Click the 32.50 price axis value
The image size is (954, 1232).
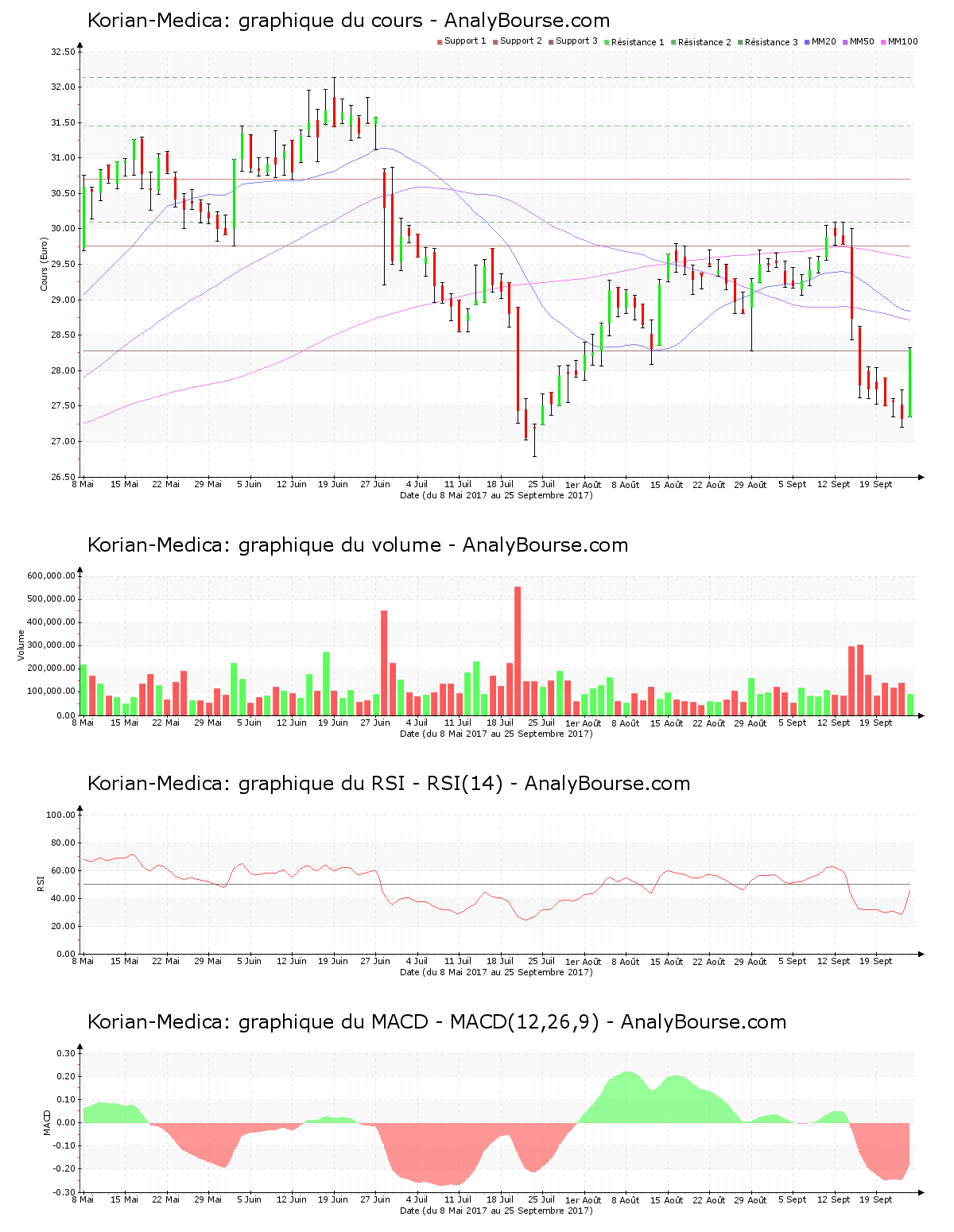(63, 52)
